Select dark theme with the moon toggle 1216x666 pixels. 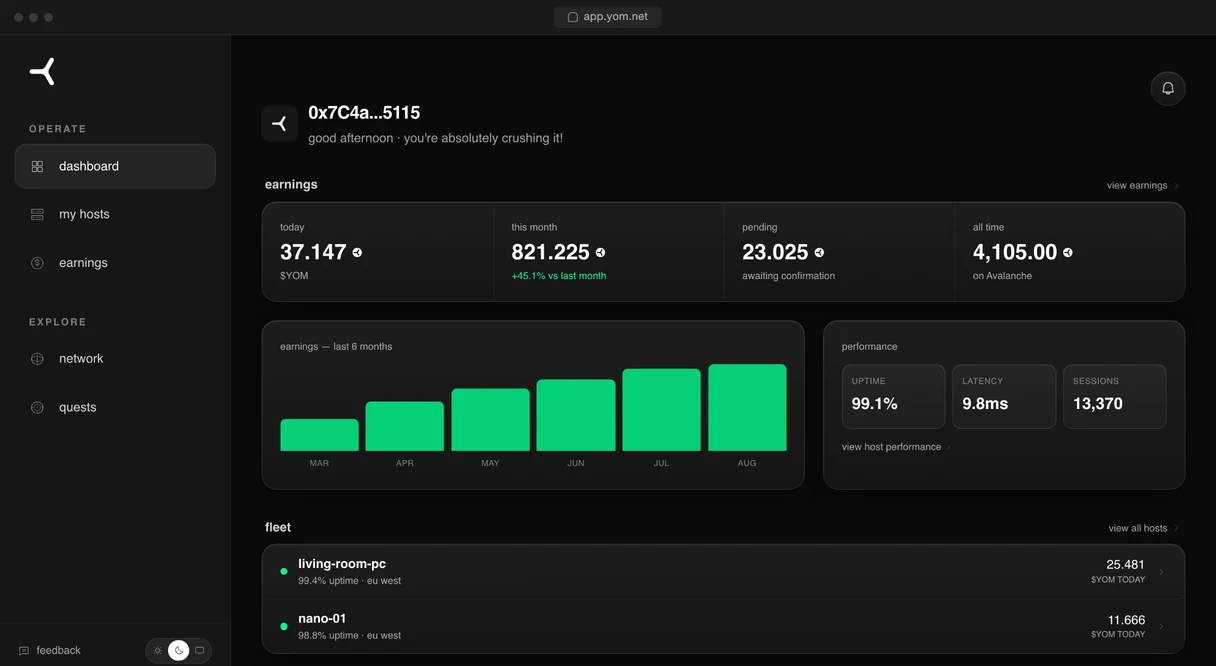click(179, 650)
